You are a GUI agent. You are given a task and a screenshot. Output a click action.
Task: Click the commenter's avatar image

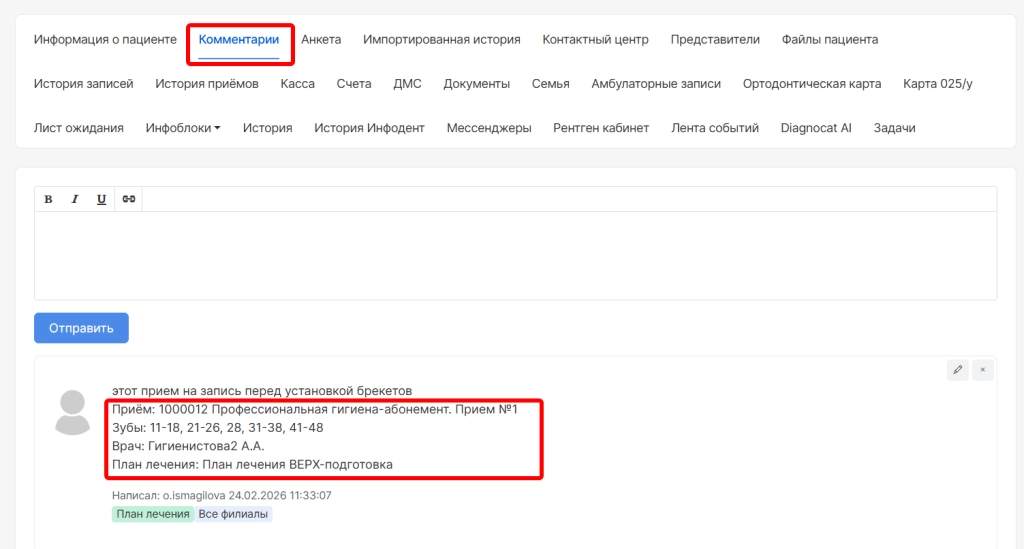coord(73,412)
